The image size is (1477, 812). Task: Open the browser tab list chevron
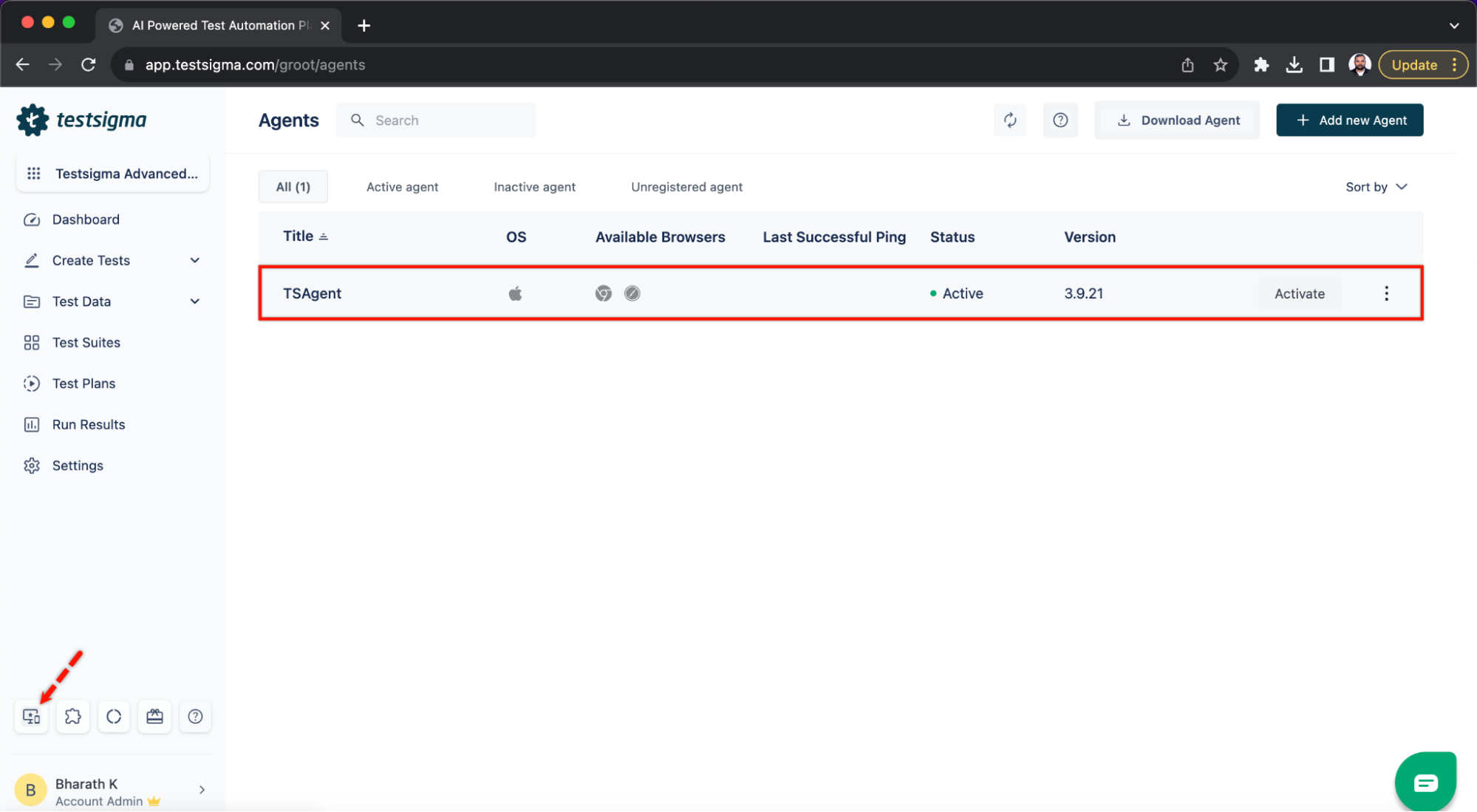[1453, 26]
